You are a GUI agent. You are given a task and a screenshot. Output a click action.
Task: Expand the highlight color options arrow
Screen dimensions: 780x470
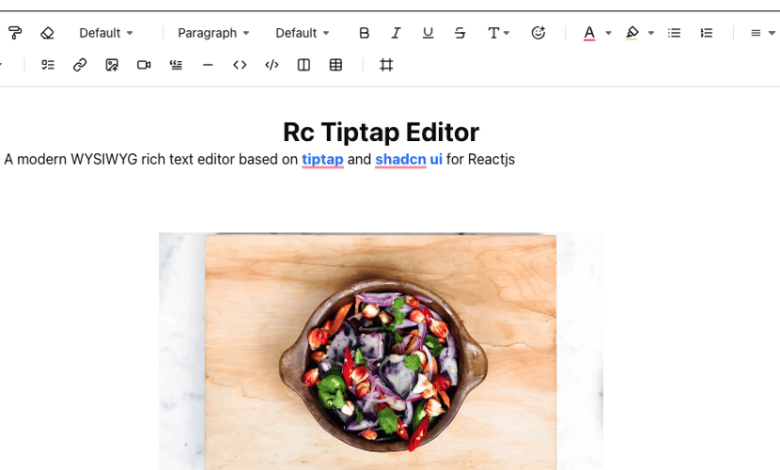[651, 33]
